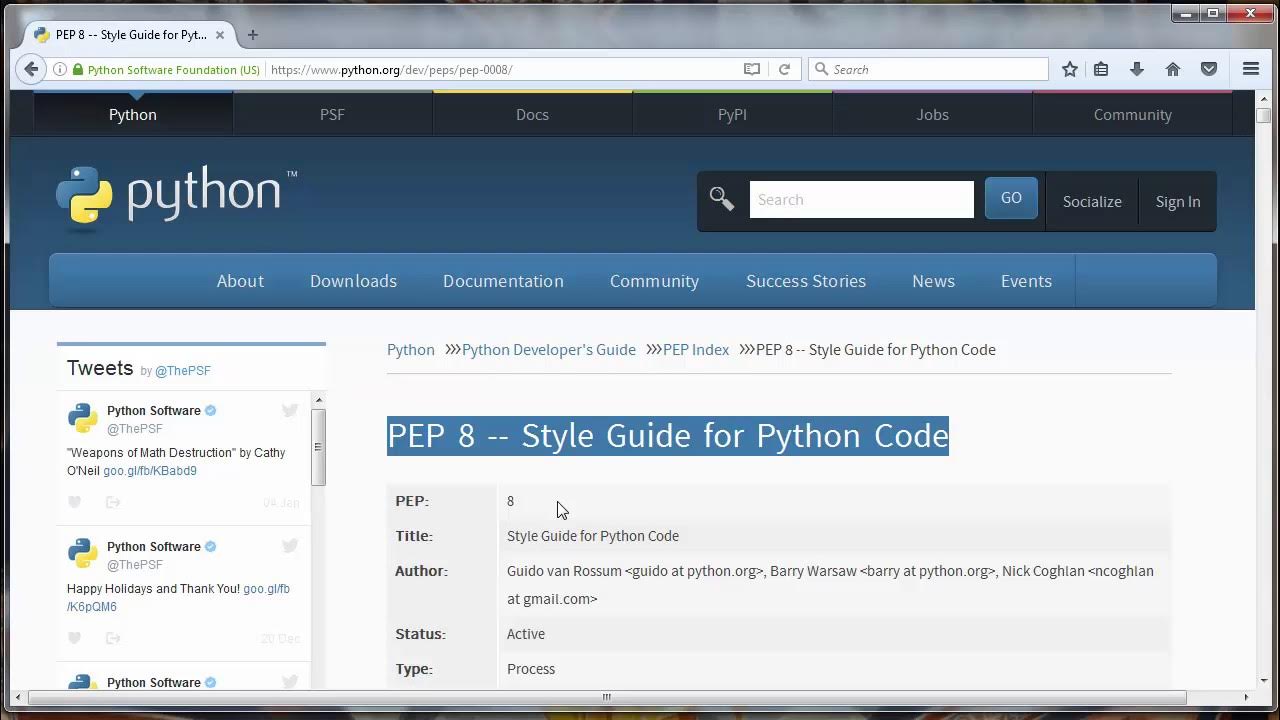Click the browser Back arrow button

coord(31,69)
